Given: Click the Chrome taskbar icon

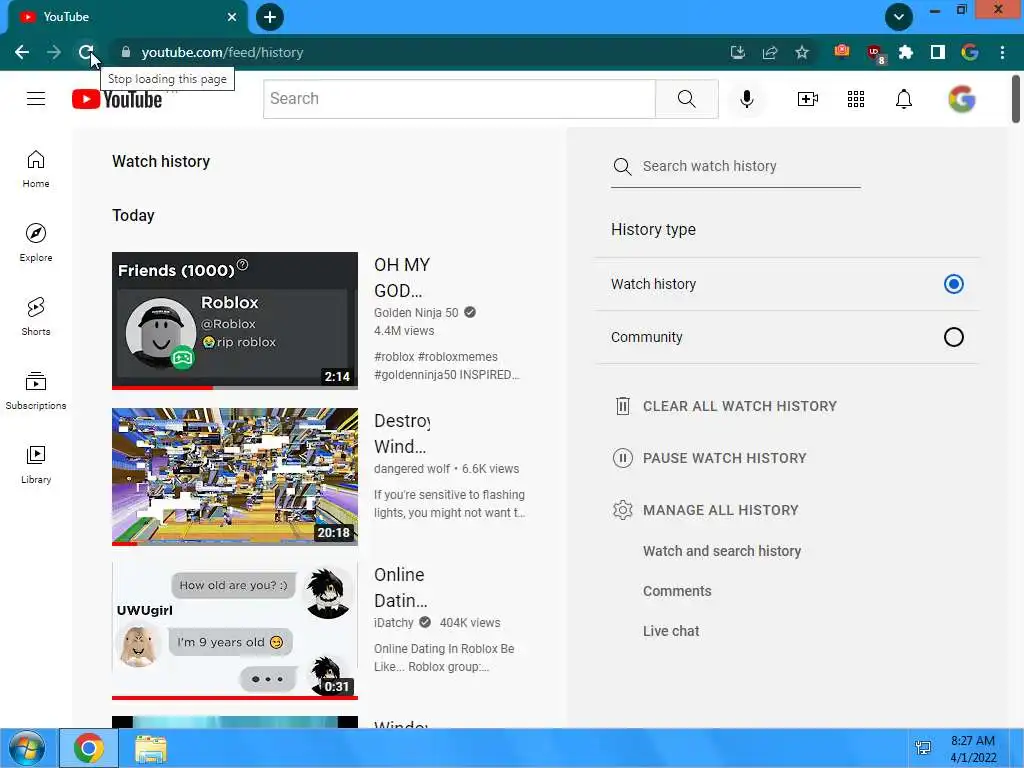Looking at the screenshot, I should tap(89, 748).
